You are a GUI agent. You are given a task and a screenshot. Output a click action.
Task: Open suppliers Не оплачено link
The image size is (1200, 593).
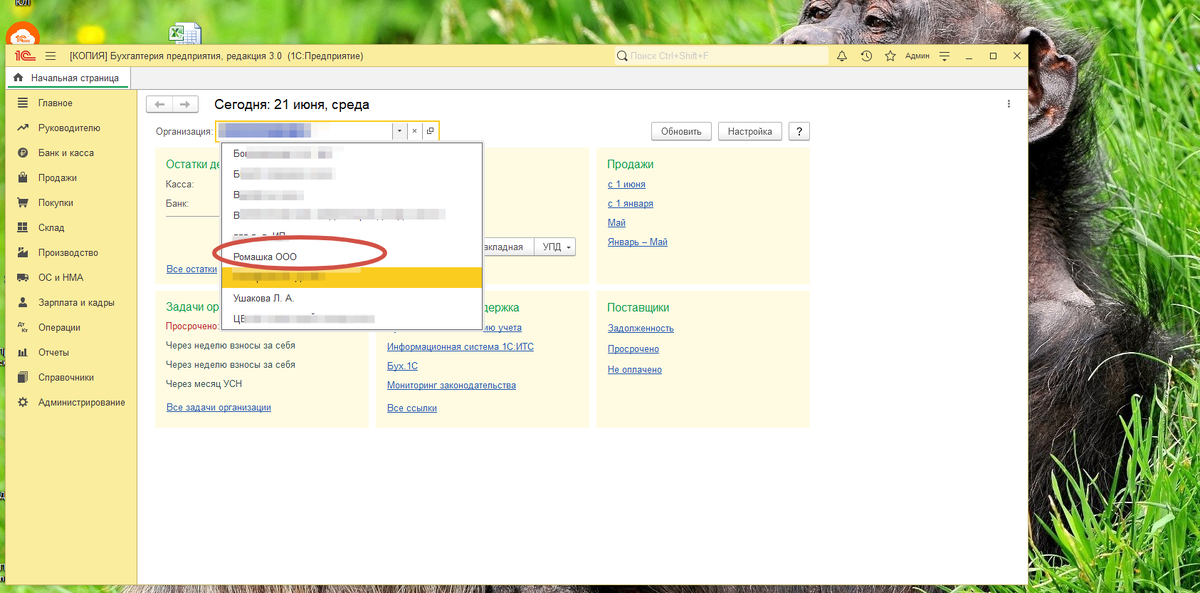click(x=634, y=370)
